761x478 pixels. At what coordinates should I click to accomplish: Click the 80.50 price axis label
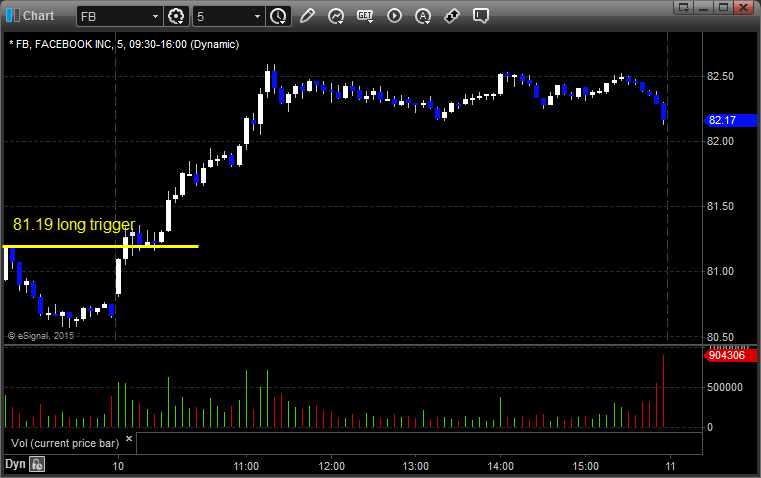click(x=720, y=337)
